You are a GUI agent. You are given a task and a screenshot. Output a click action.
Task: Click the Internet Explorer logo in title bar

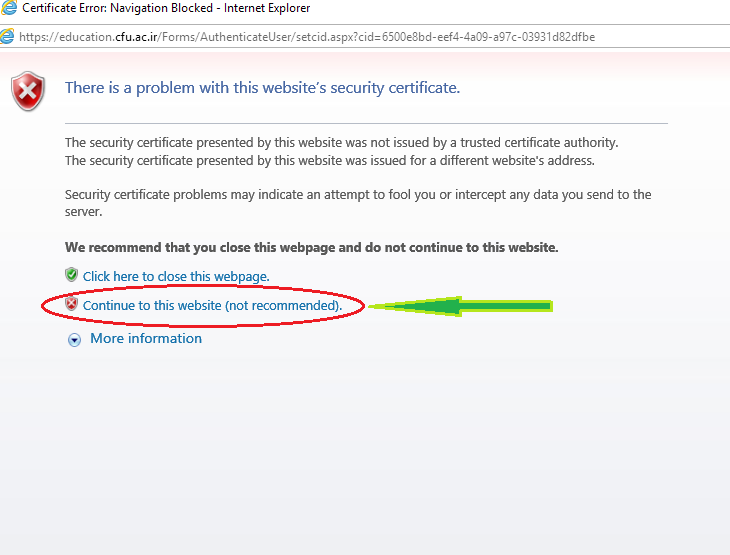click(x=8, y=8)
